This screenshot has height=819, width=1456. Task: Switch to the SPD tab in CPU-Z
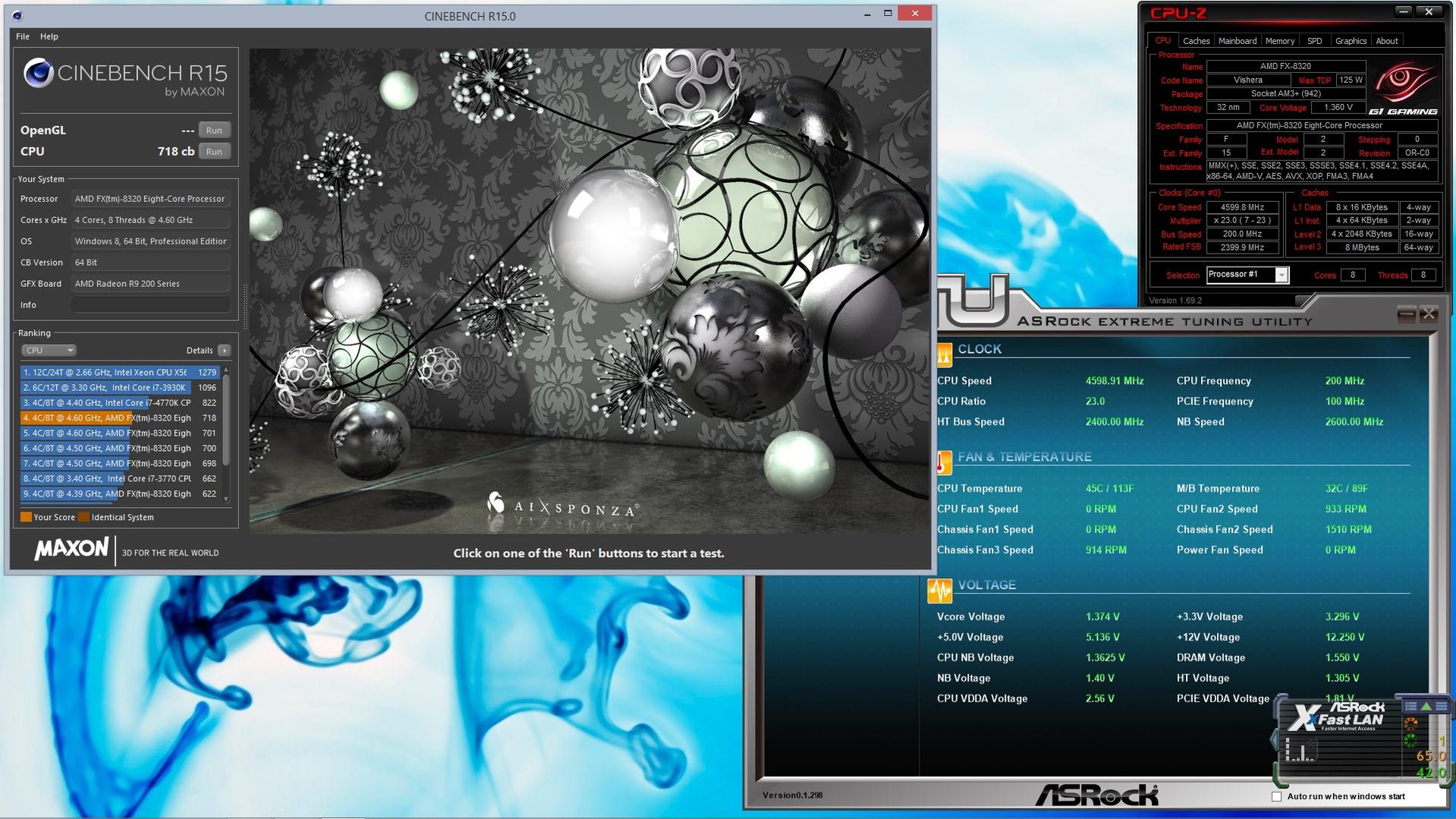[x=1314, y=41]
